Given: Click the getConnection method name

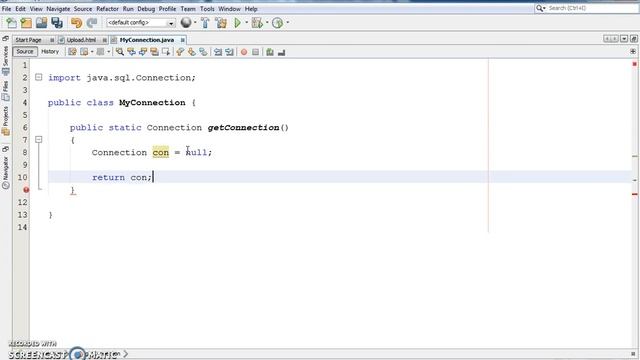Looking at the screenshot, I should [x=243, y=128].
